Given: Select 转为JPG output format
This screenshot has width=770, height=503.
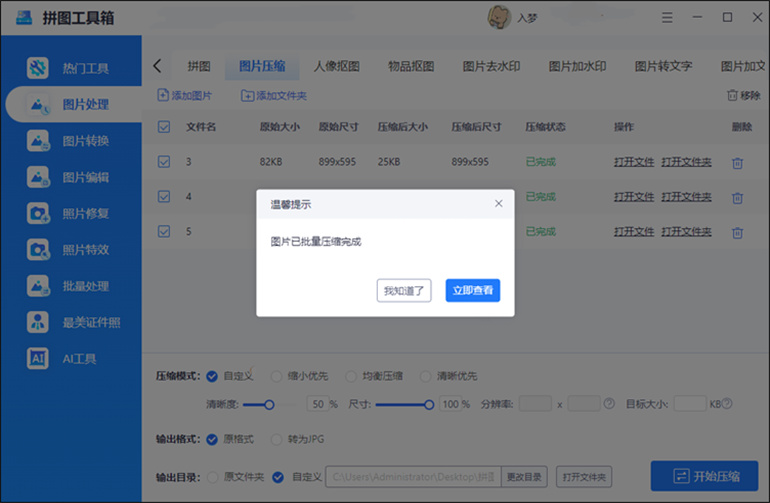Looking at the screenshot, I should coord(276,439).
